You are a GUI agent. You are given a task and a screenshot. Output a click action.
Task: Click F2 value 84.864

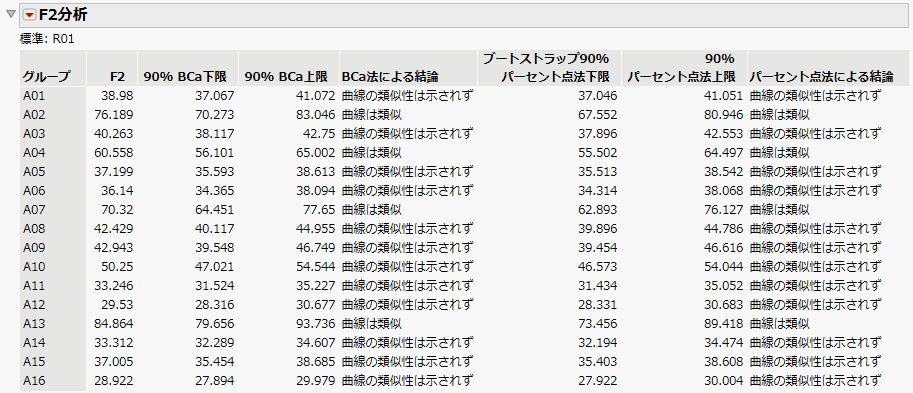coord(115,324)
